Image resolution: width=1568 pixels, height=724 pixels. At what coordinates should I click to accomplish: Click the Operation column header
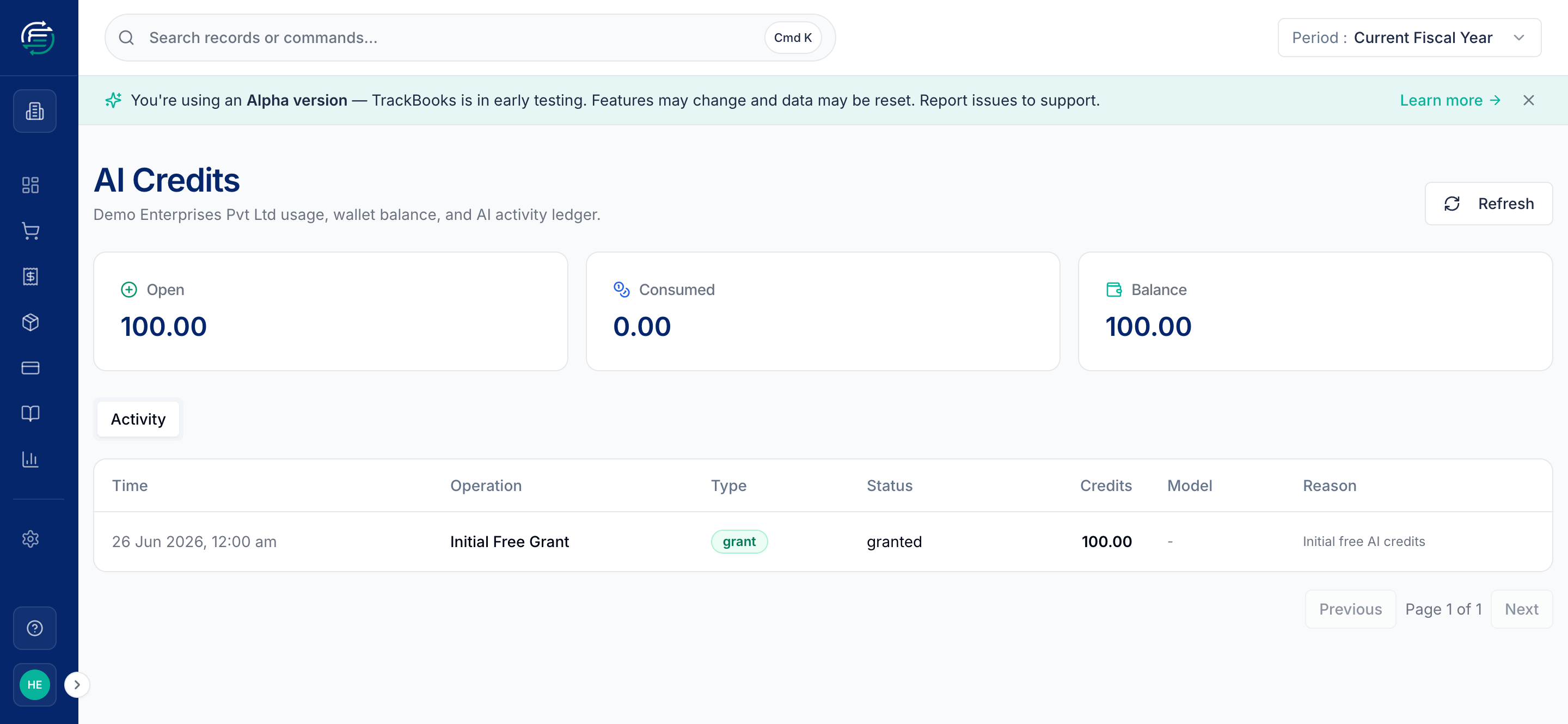click(486, 486)
